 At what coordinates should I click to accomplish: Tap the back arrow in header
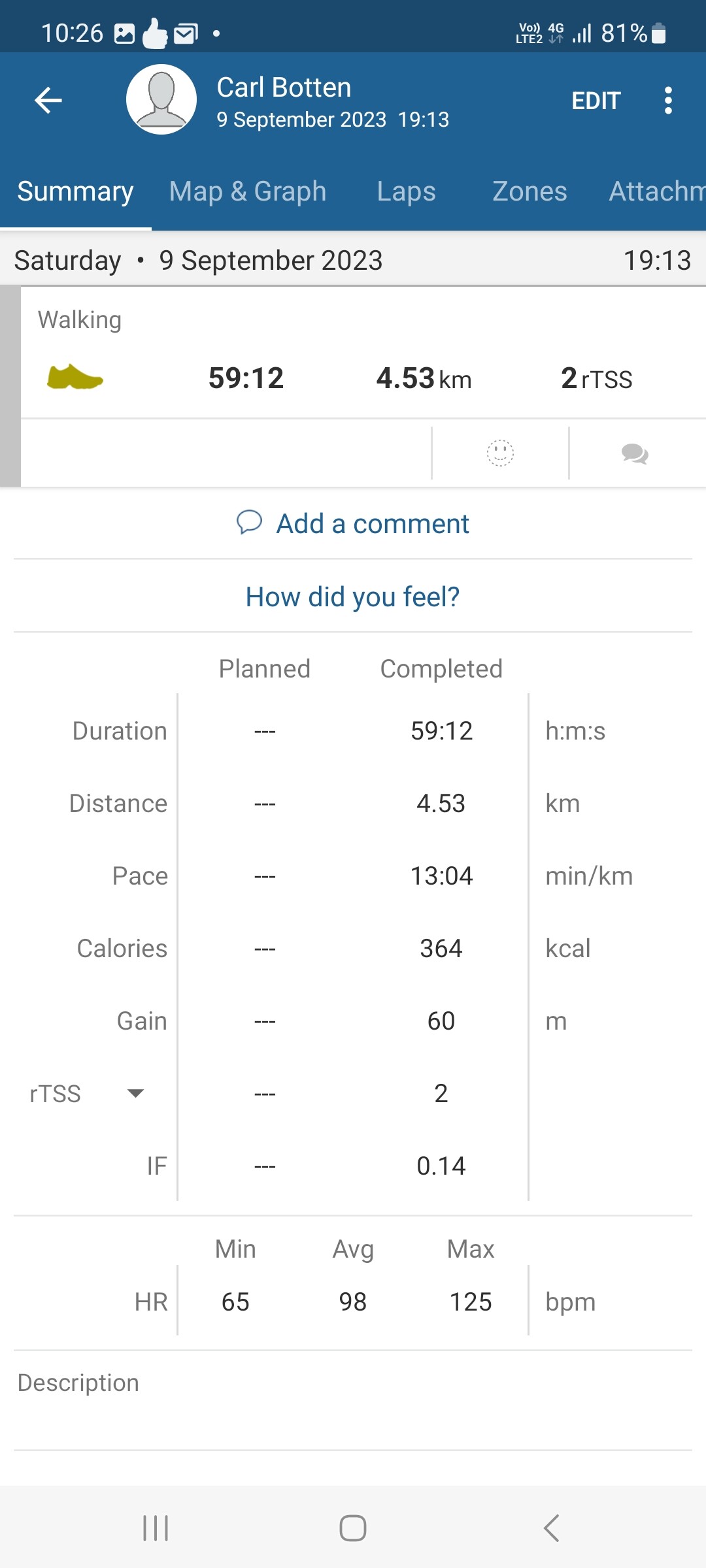[48, 100]
